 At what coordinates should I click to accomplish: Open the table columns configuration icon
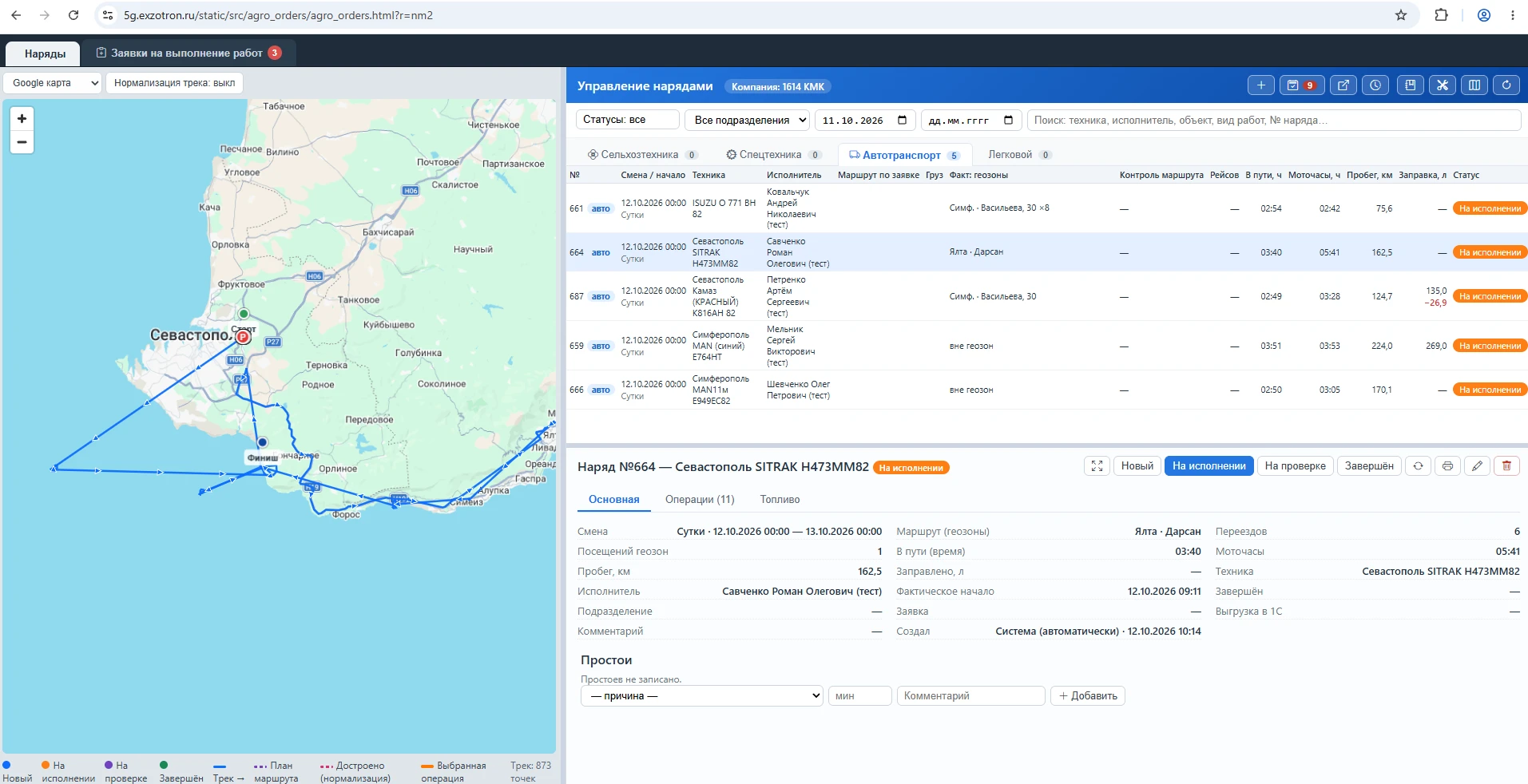1474,85
